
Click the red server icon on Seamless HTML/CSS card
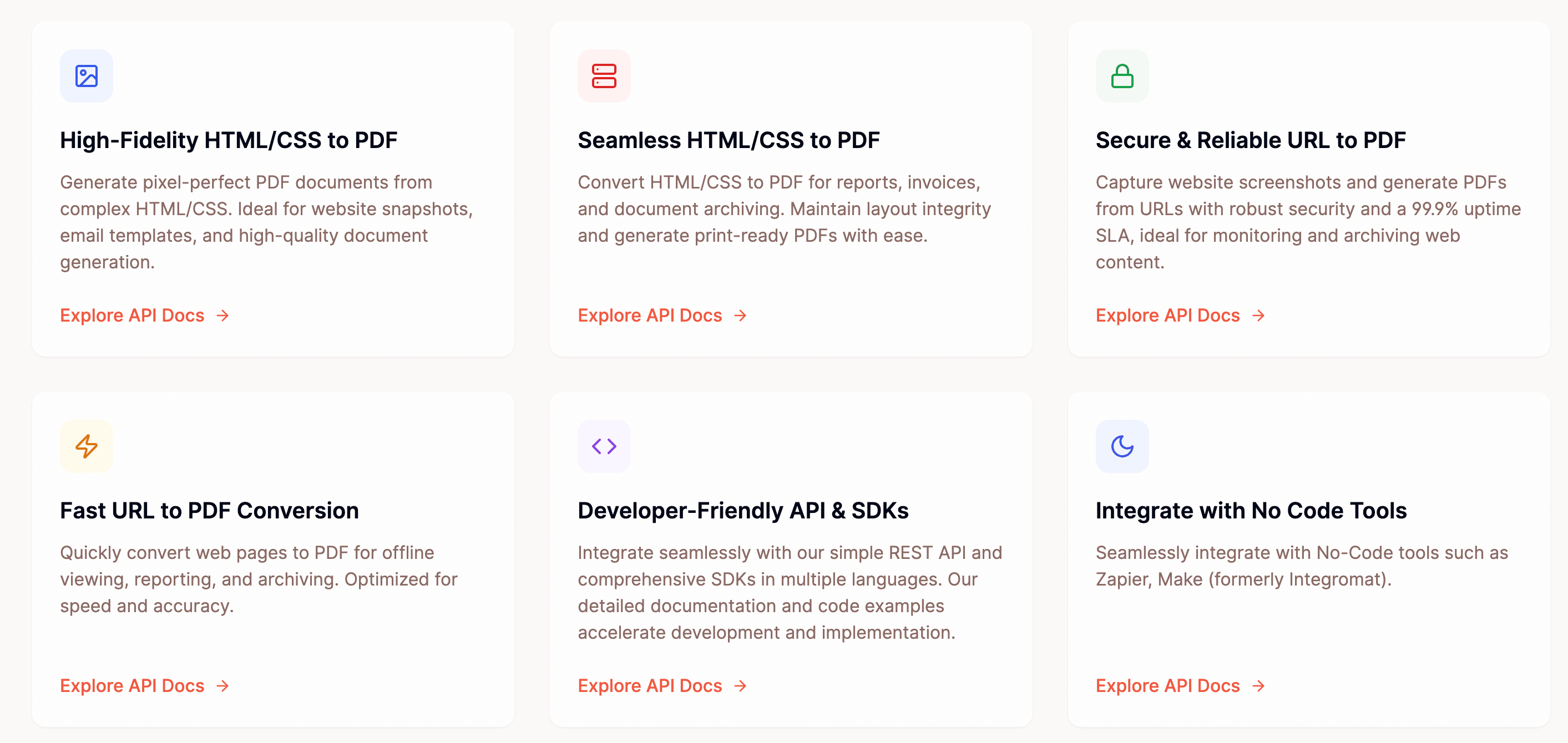pos(604,76)
